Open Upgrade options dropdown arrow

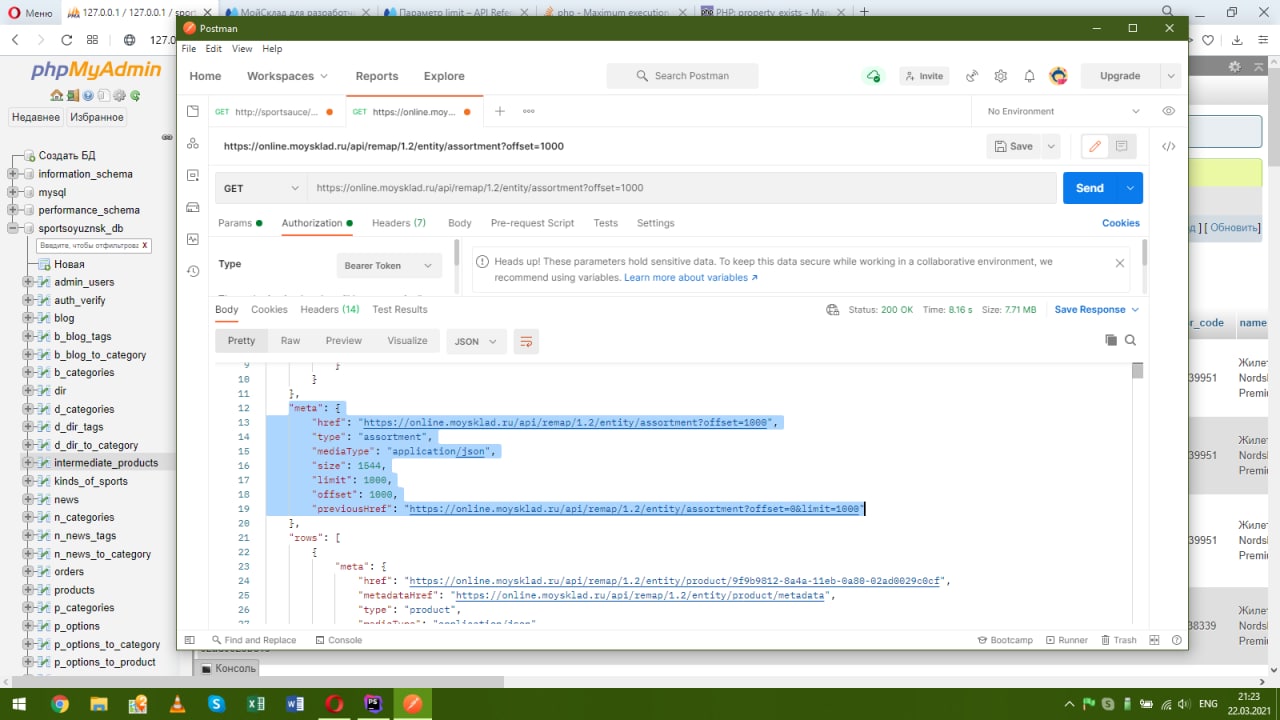[1171, 76]
